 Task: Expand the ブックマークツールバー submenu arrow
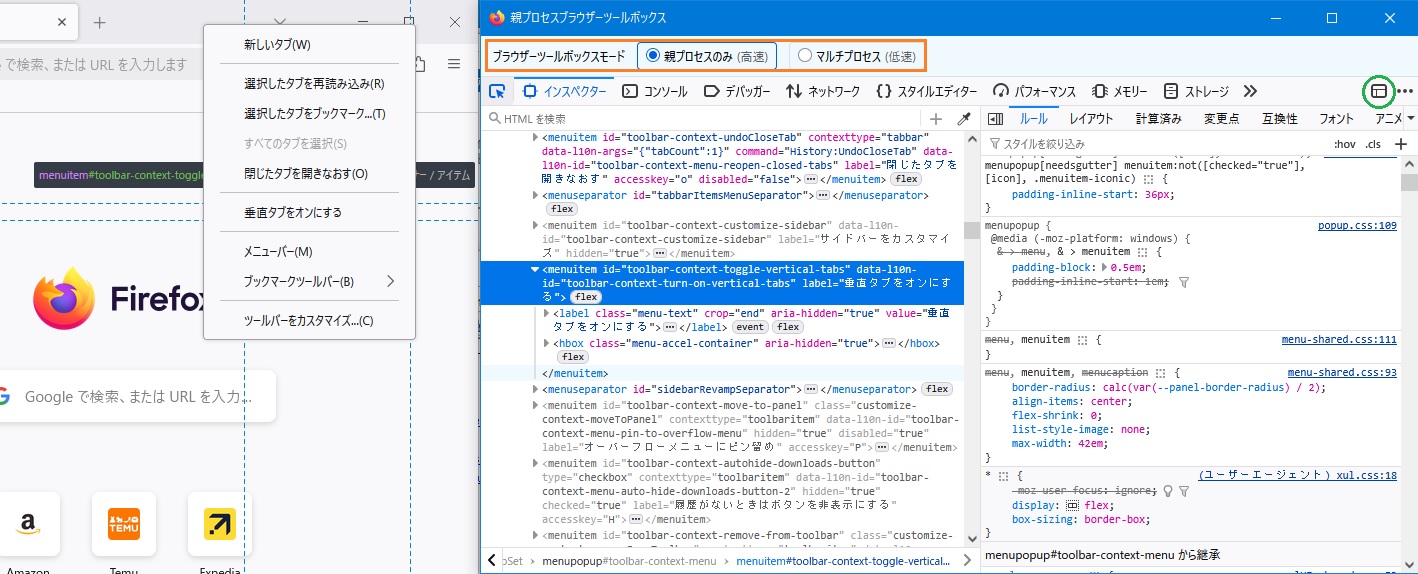tap(390, 282)
